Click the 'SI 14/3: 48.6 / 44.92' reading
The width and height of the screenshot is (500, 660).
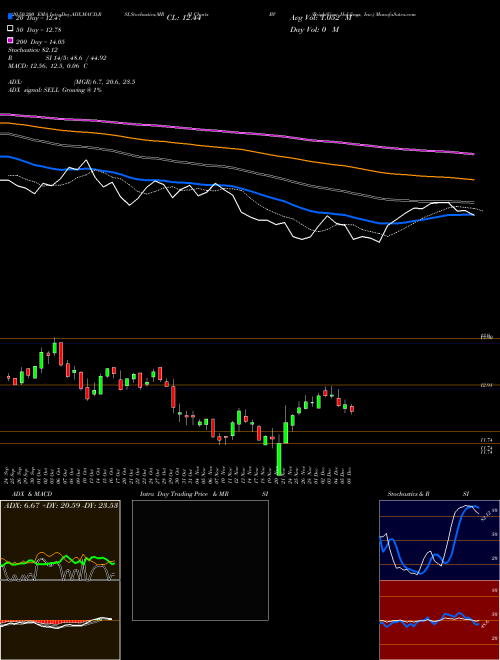pos(76,58)
